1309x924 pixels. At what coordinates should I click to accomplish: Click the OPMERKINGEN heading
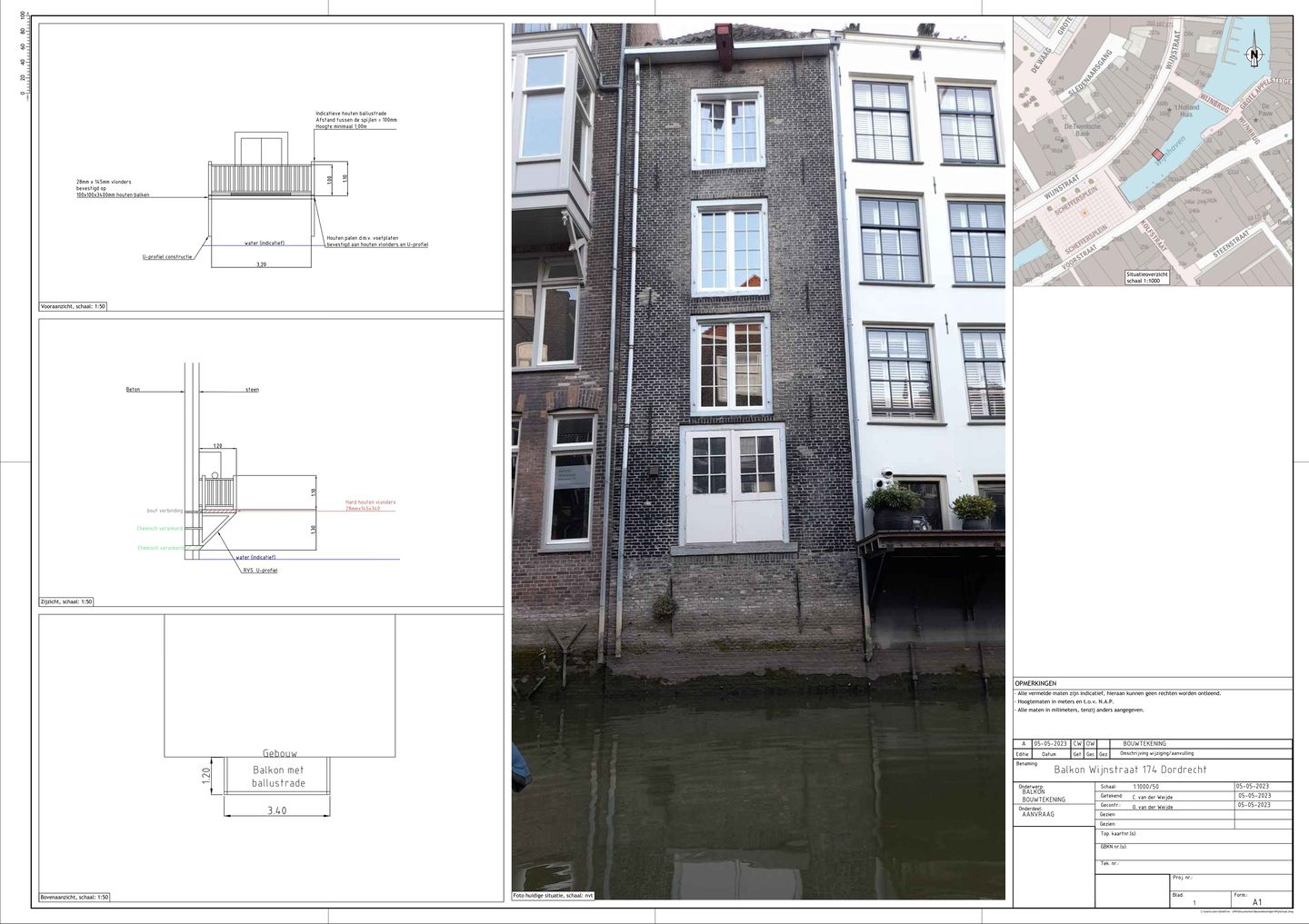(x=1035, y=683)
